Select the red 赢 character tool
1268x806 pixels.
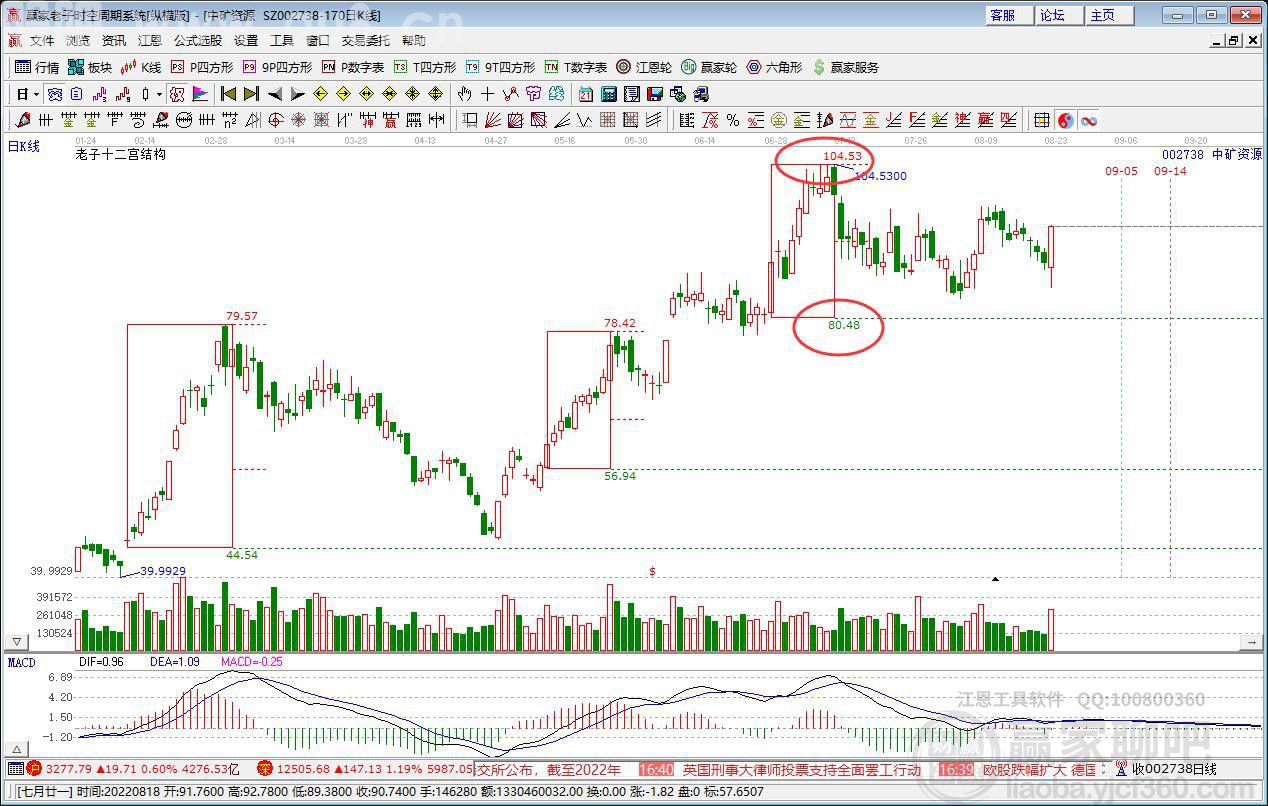pyautogui.click(x=390, y=120)
